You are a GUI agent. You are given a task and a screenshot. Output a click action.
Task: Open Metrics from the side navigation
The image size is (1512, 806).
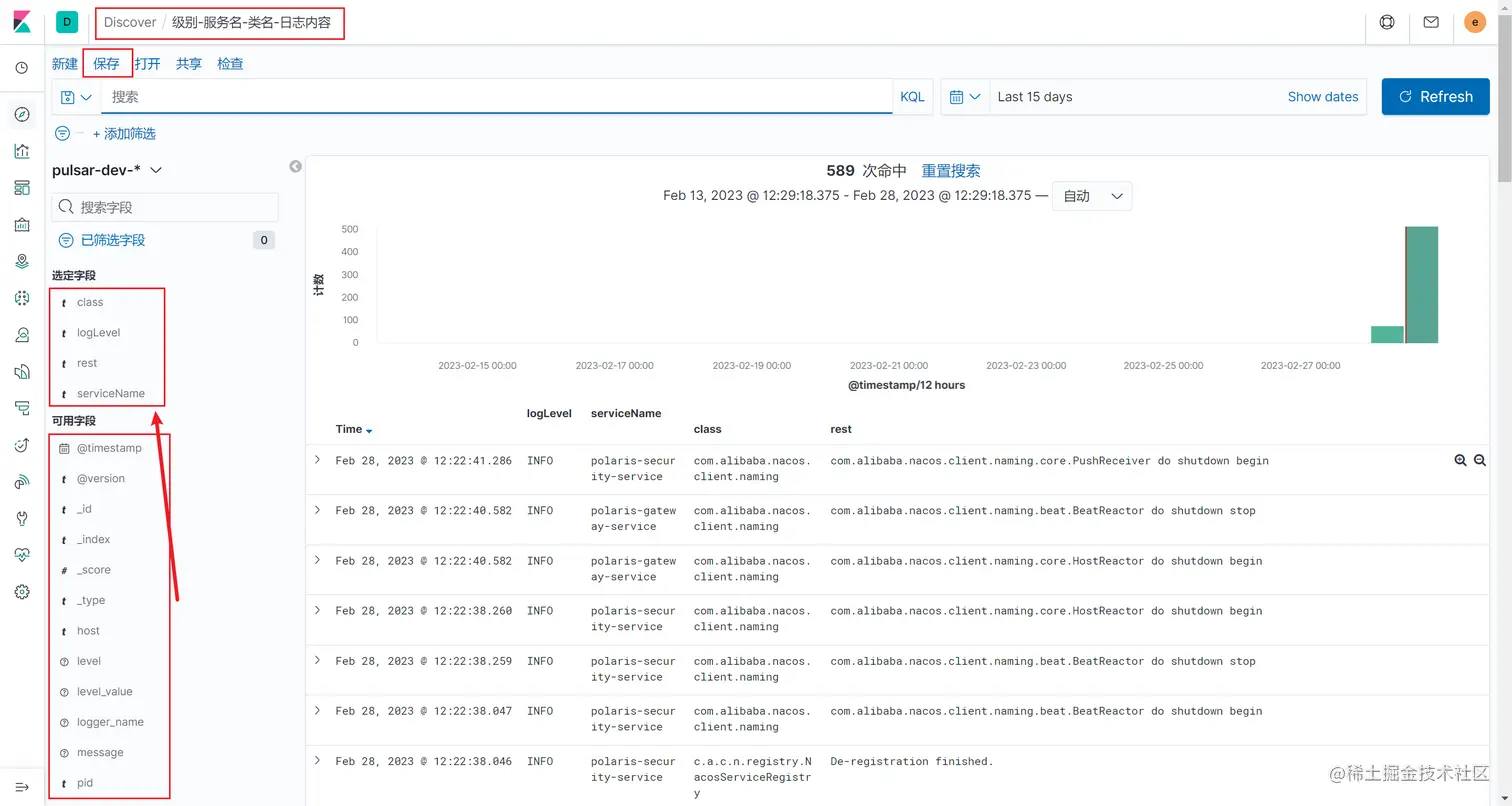22,335
